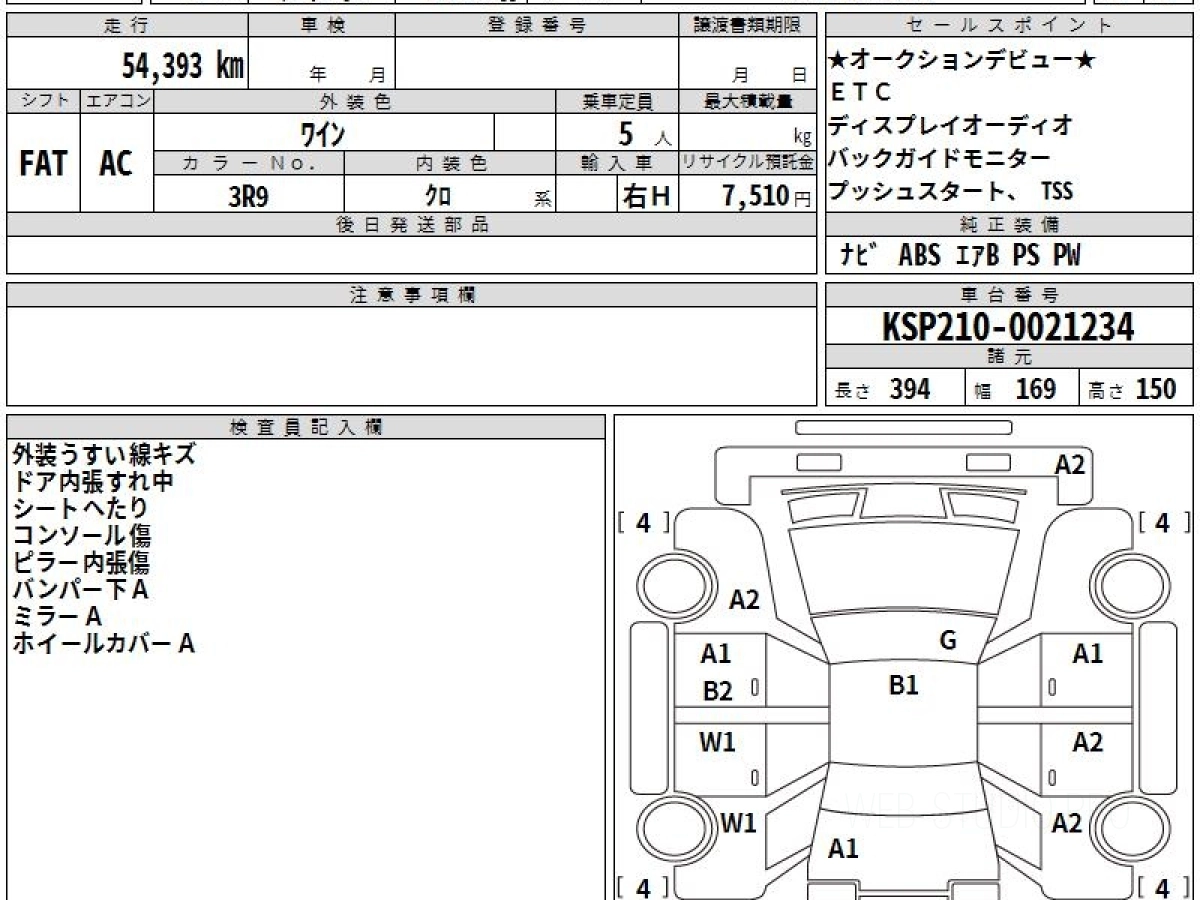Viewport: 1200px width, 900px height.
Task: Select the seating capacity 5 人
Action: (x=644, y=133)
